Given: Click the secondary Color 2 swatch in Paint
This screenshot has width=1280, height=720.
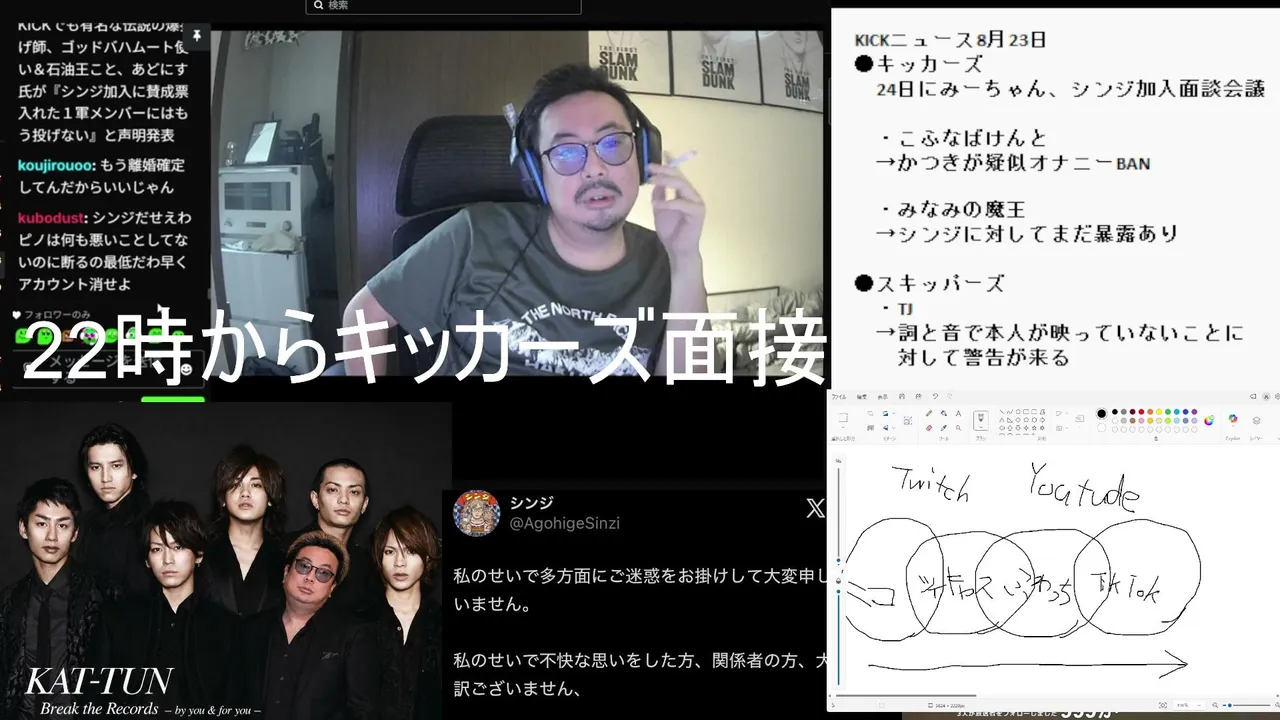Looking at the screenshot, I should [x=1101, y=426].
